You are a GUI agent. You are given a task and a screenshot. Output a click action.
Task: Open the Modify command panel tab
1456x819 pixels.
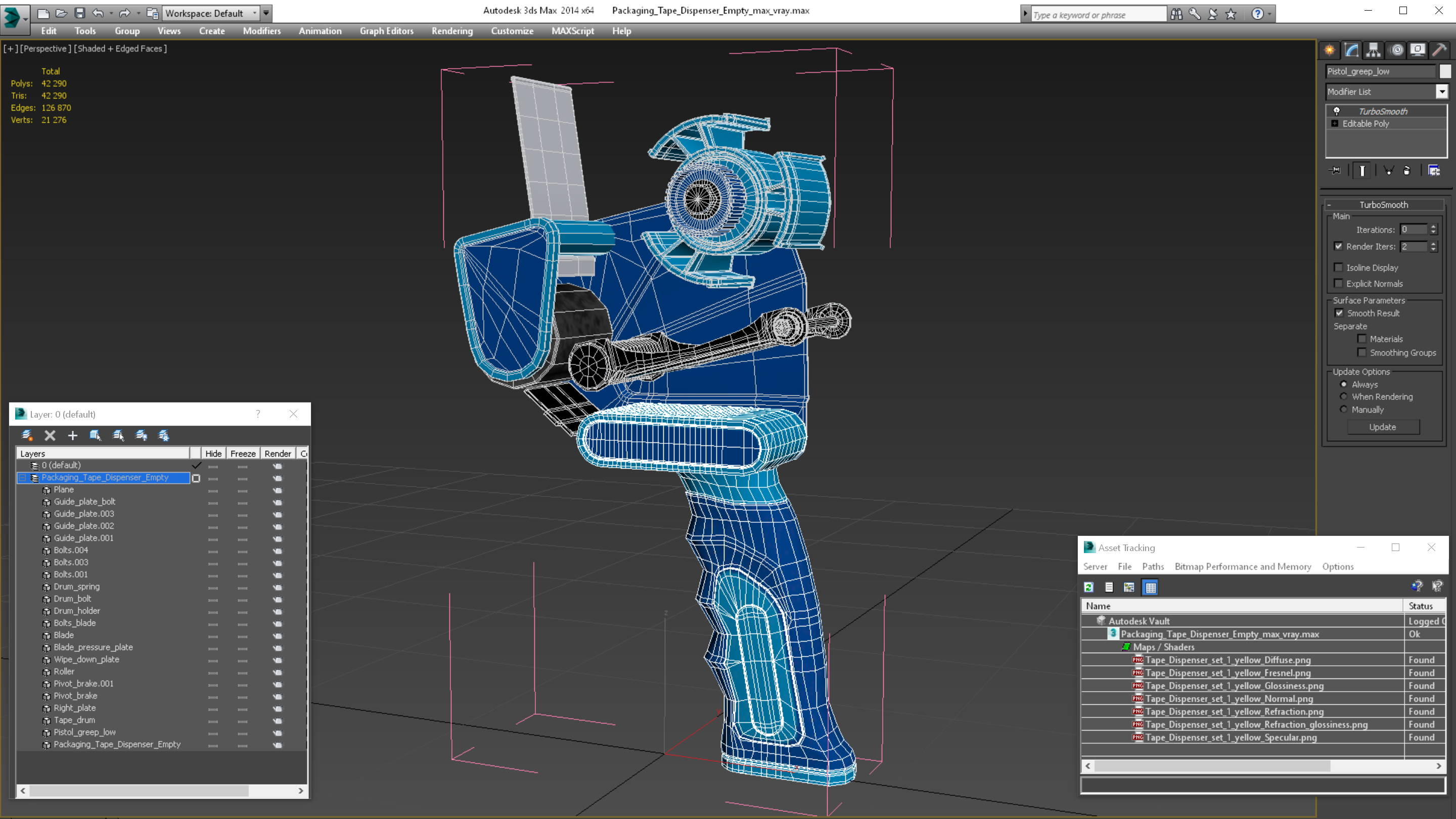[x=1351, y=51]
